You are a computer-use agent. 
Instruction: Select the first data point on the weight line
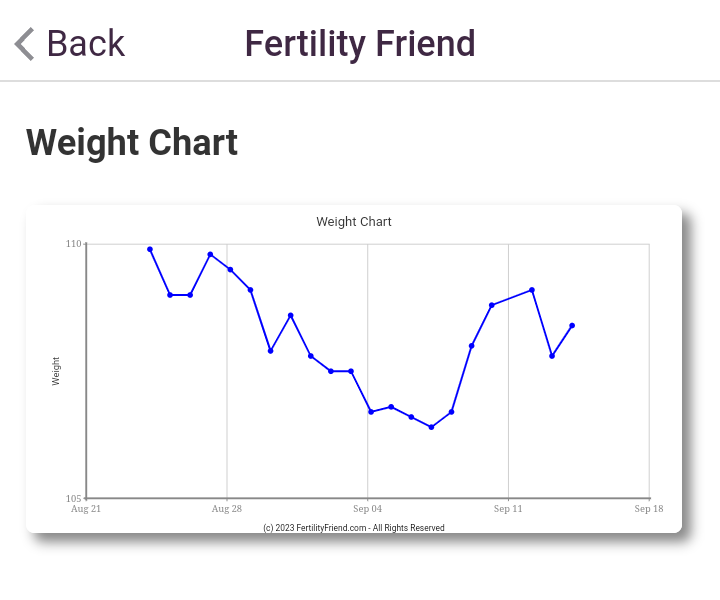point(150,249)
